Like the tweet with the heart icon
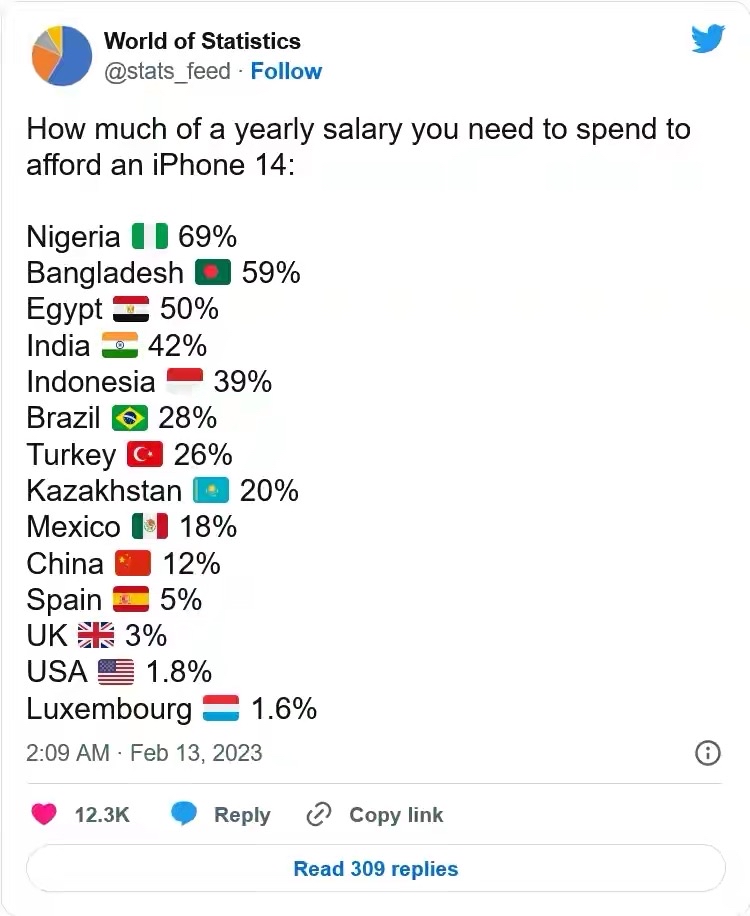This screenshot has width=750, height=916. click(x=44, y=814)
